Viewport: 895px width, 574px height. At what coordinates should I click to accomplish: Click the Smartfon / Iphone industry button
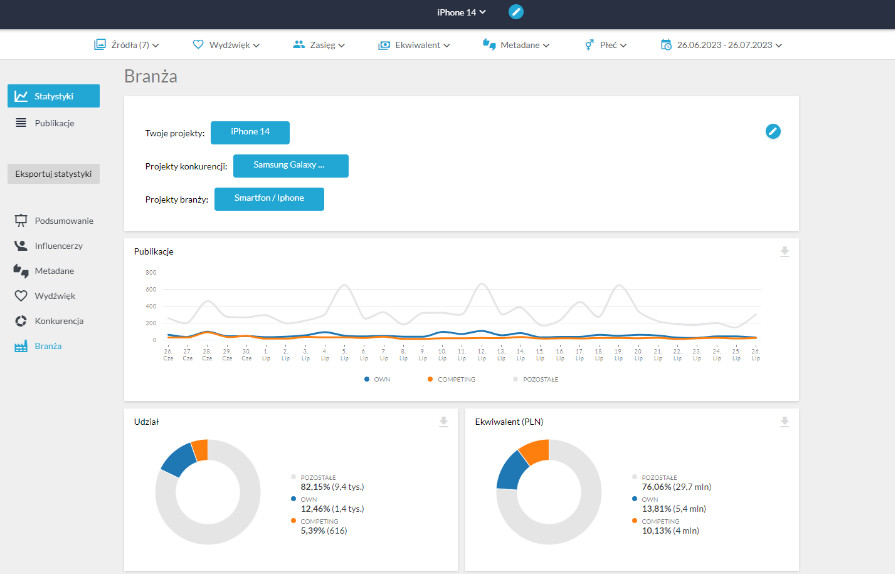(269, 199)
